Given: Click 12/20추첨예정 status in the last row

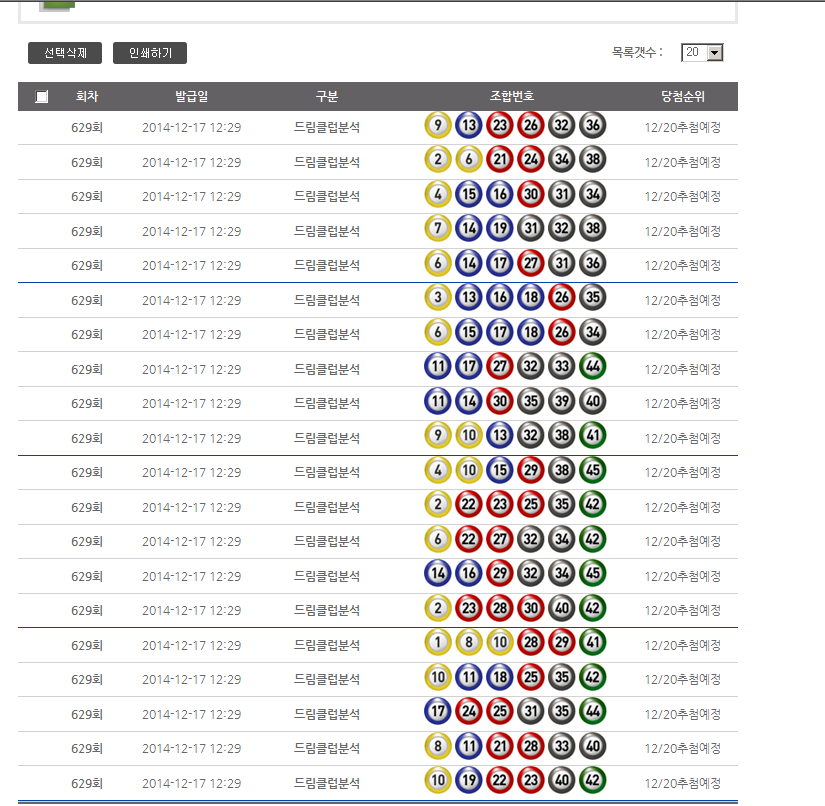Looking at the screenshot, I should [682, 783].
